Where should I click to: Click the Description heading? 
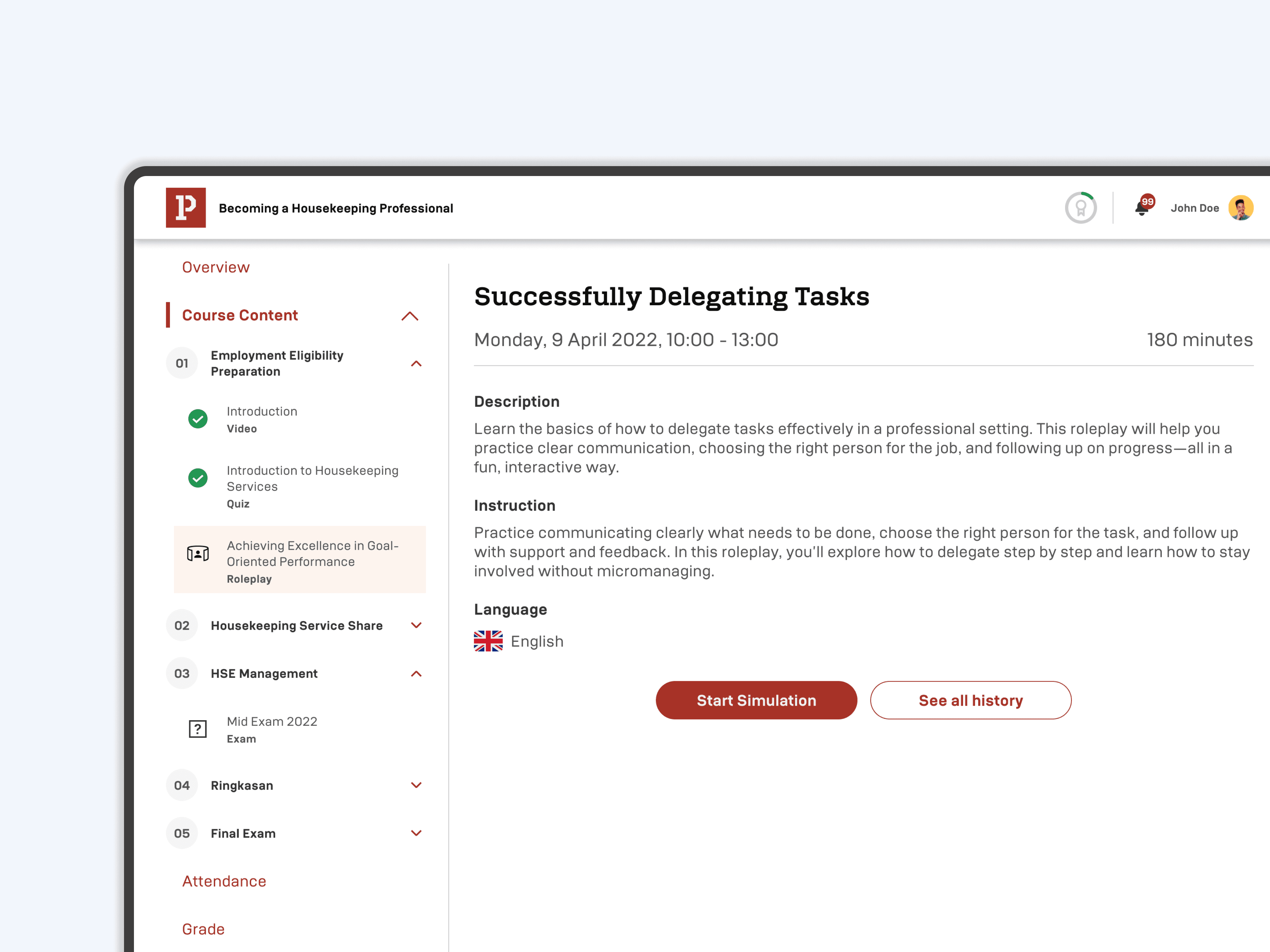click(516, 402)
